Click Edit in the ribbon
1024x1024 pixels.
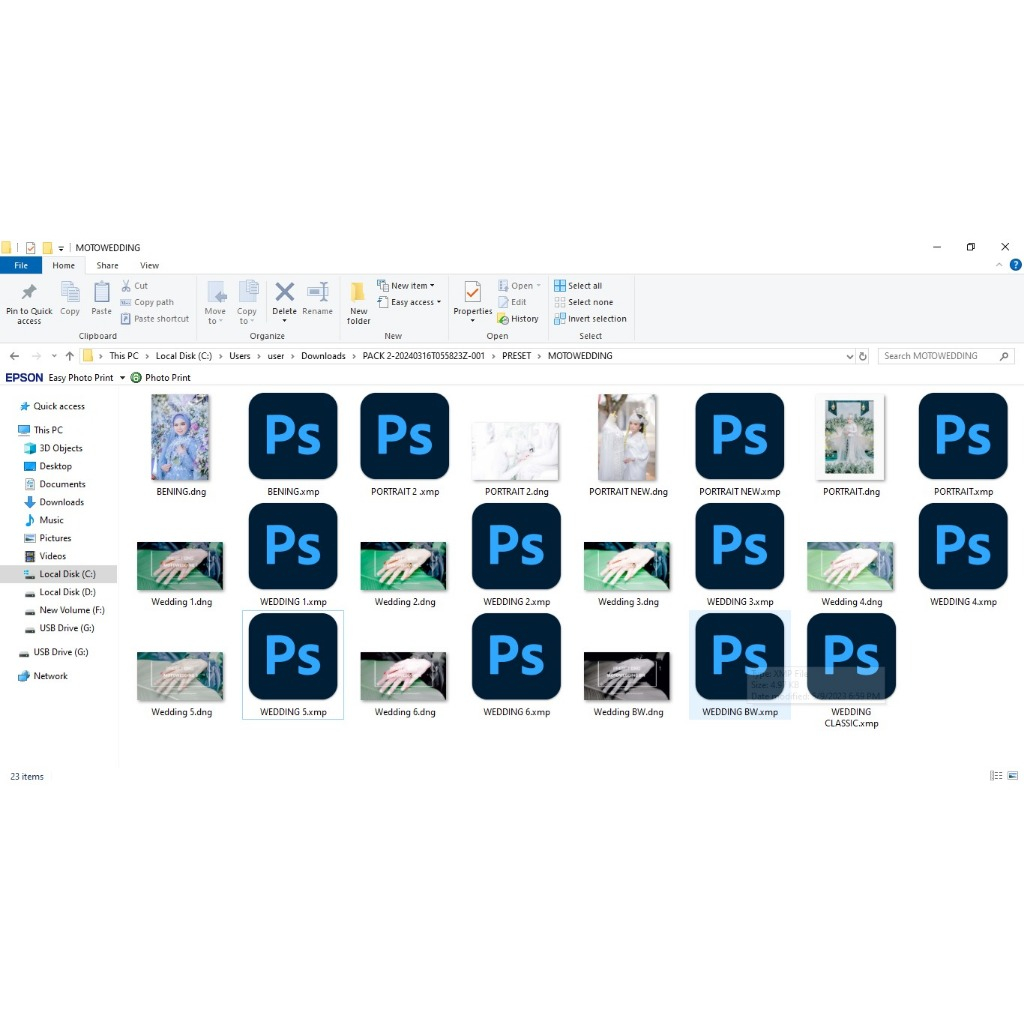(512, 302)
